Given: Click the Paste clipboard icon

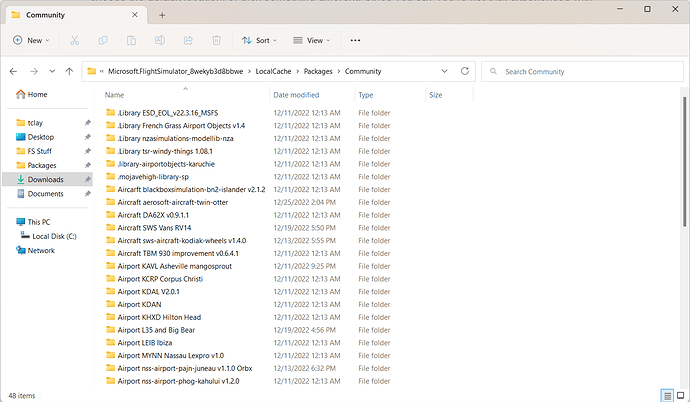Looking at the screenshot, I should coord(131,40).
